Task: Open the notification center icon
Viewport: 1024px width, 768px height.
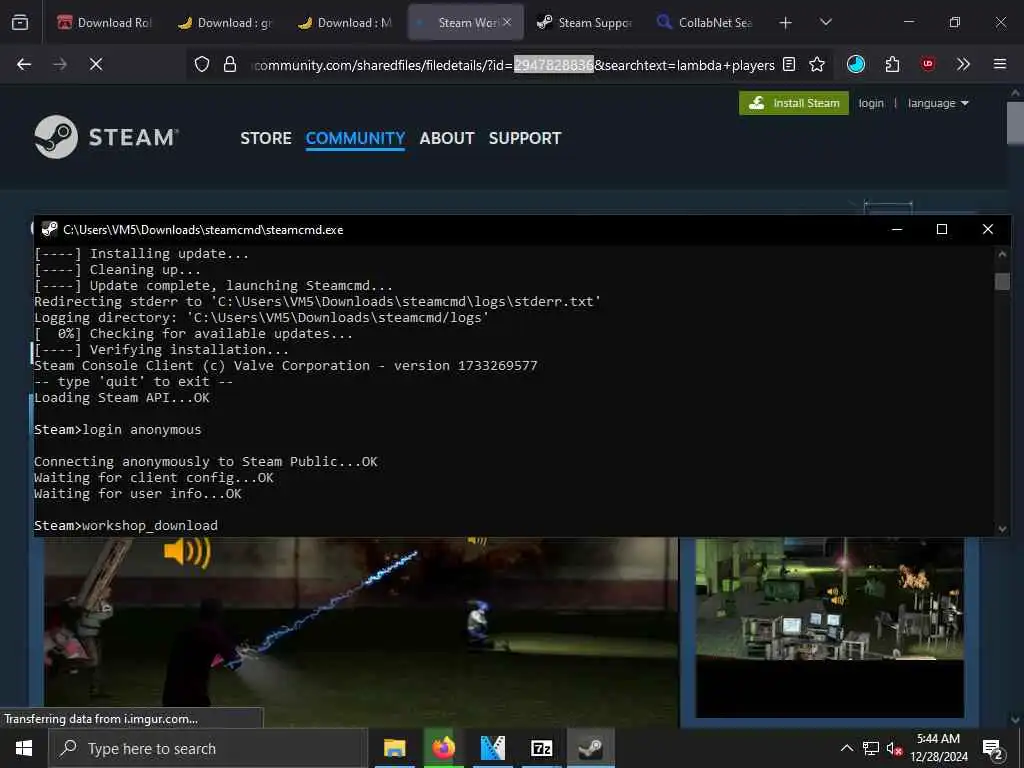Action: 993,750
